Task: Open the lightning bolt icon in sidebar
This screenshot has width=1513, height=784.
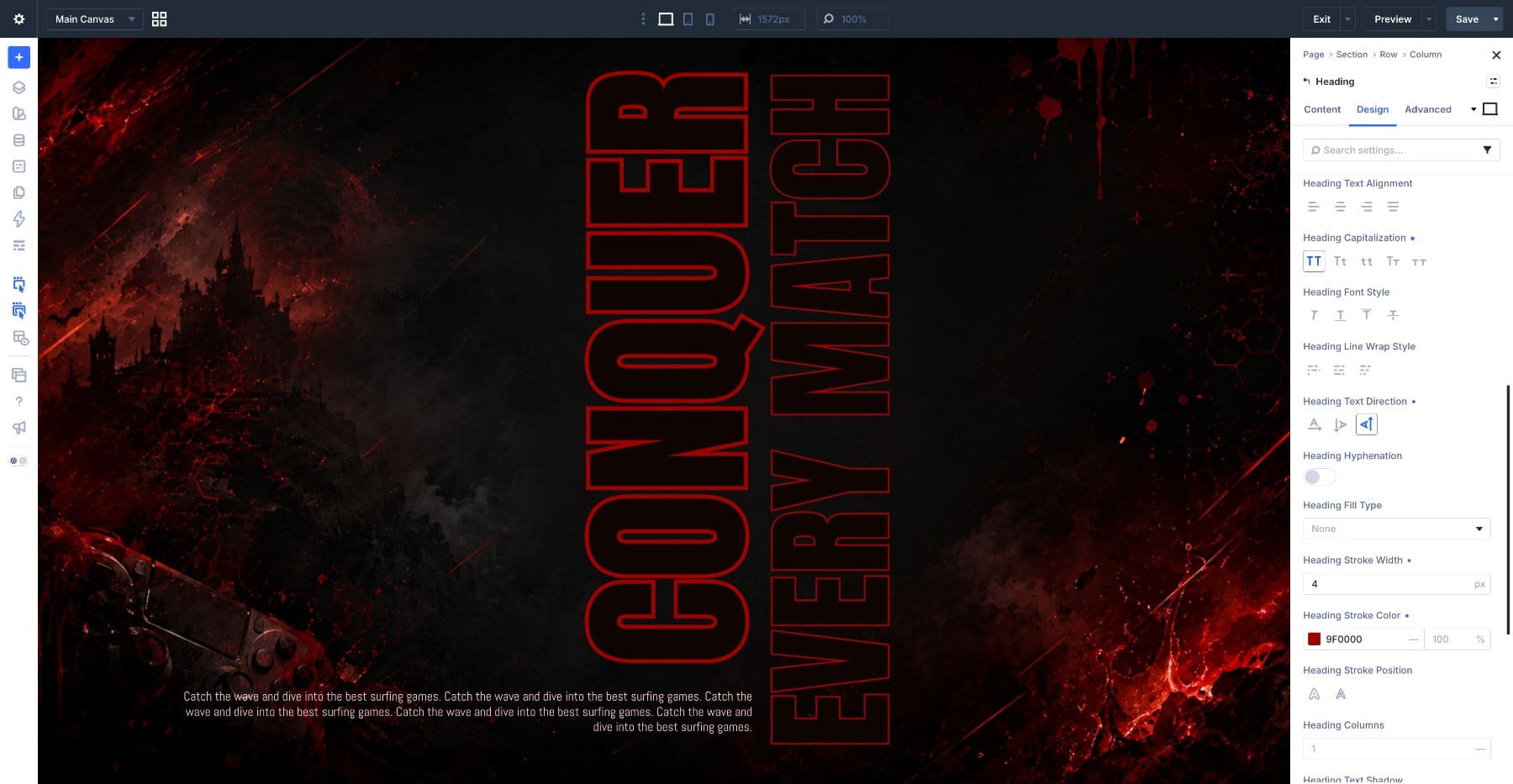Action: [18, 219]
